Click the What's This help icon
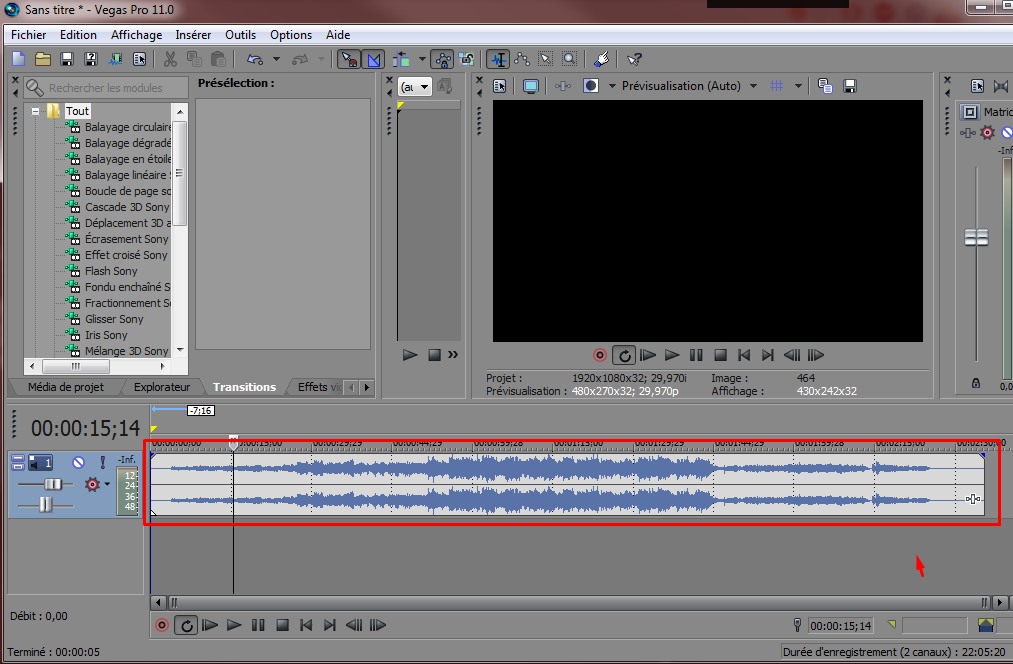Screen dimensions: 1013x664 (634, 60)
